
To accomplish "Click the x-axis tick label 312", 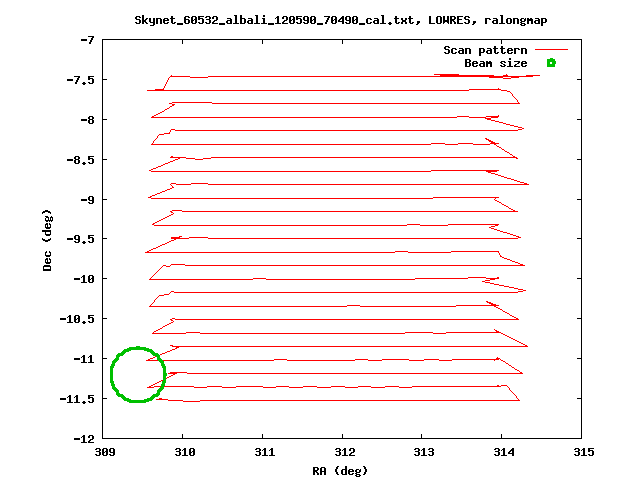I will [x=344, y=452].
